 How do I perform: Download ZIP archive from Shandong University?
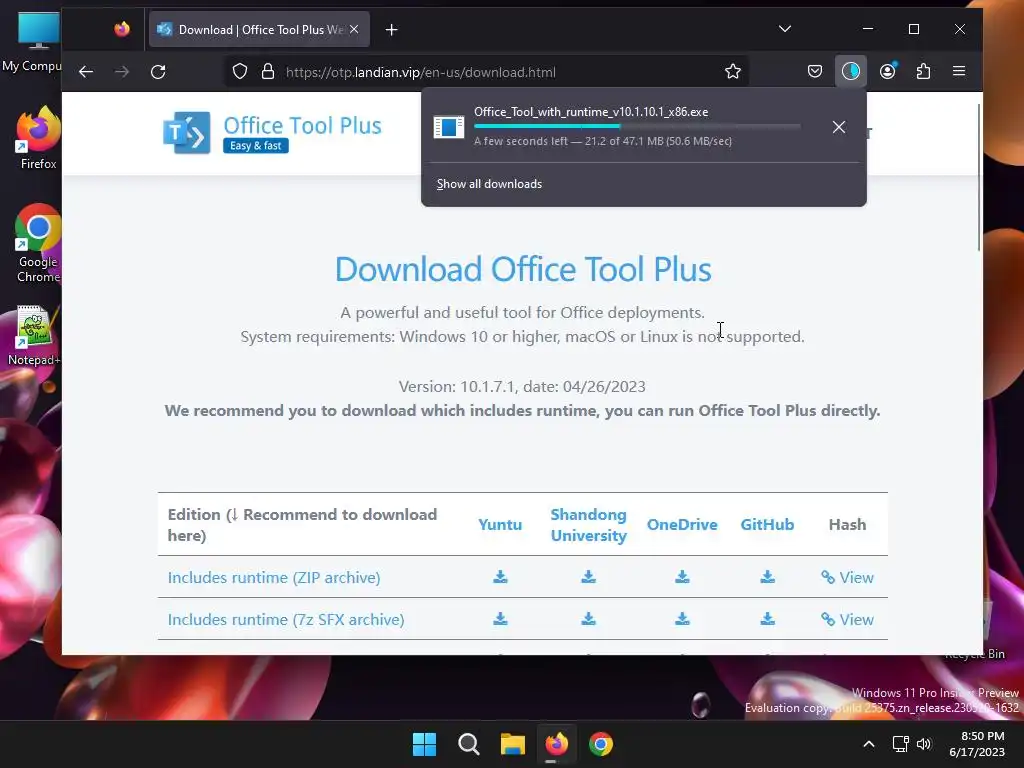point(588,577)
